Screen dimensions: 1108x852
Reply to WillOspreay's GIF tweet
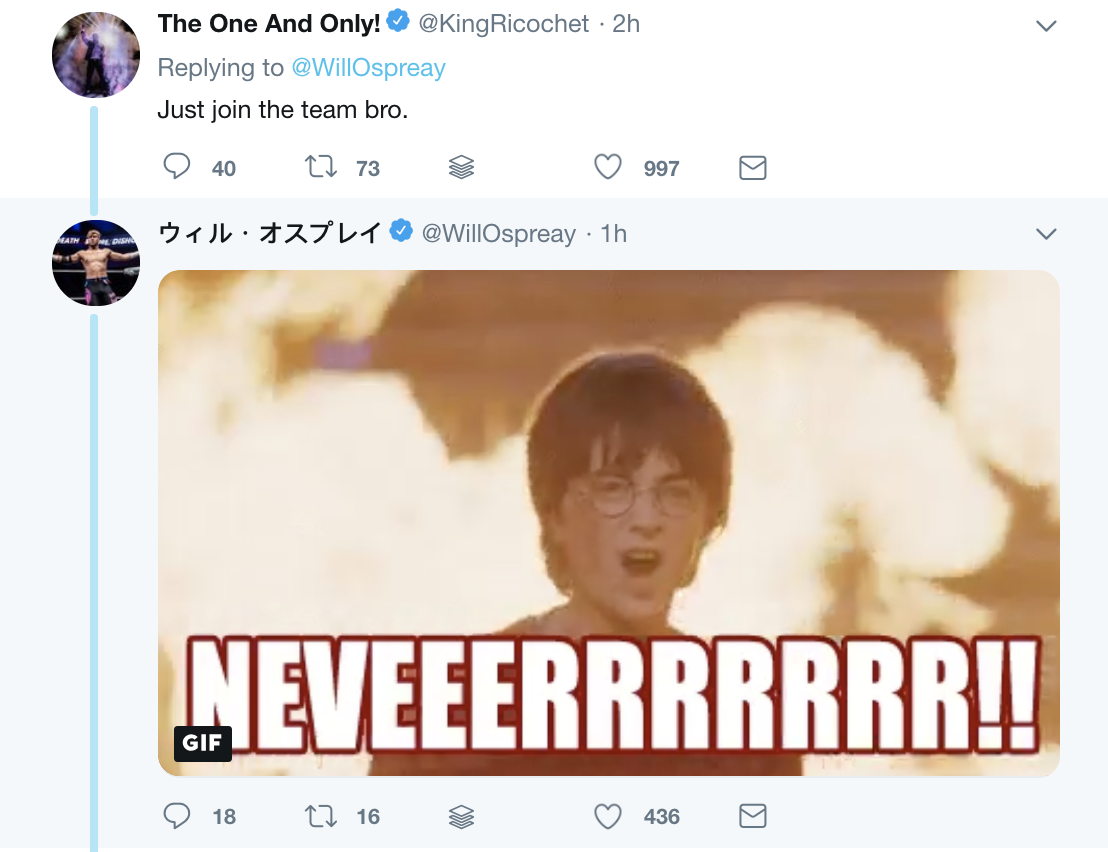point(177,816)
